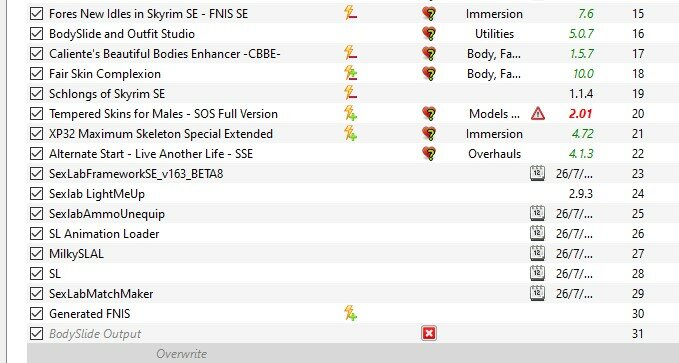The height and width of the screenshot is (363, 679).
Task: Click conflict icon on Tempered Skins for Males
Action: coord(350,113)
